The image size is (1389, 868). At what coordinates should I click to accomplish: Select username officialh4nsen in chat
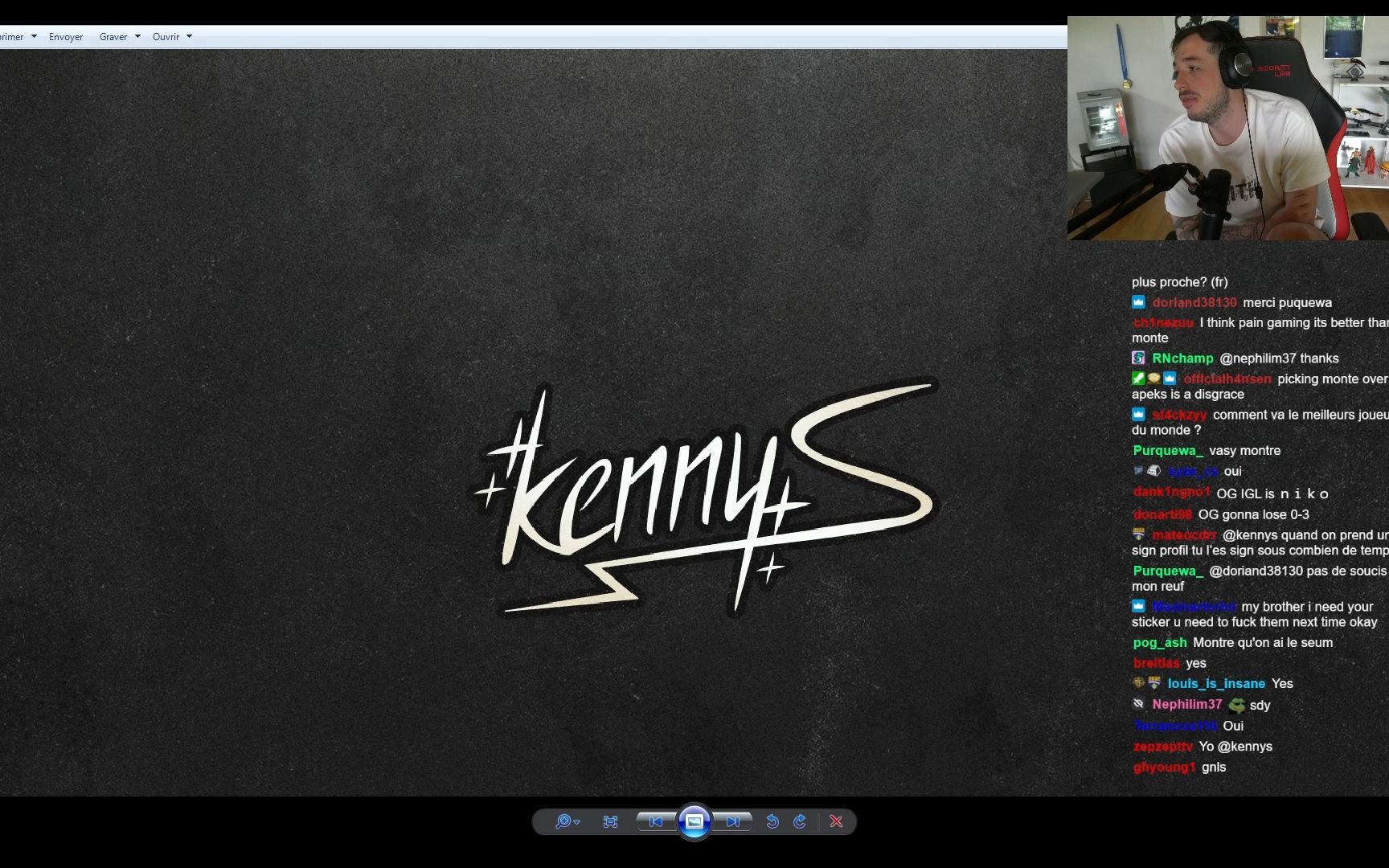pyautogui.click(x=1227, y=379)
